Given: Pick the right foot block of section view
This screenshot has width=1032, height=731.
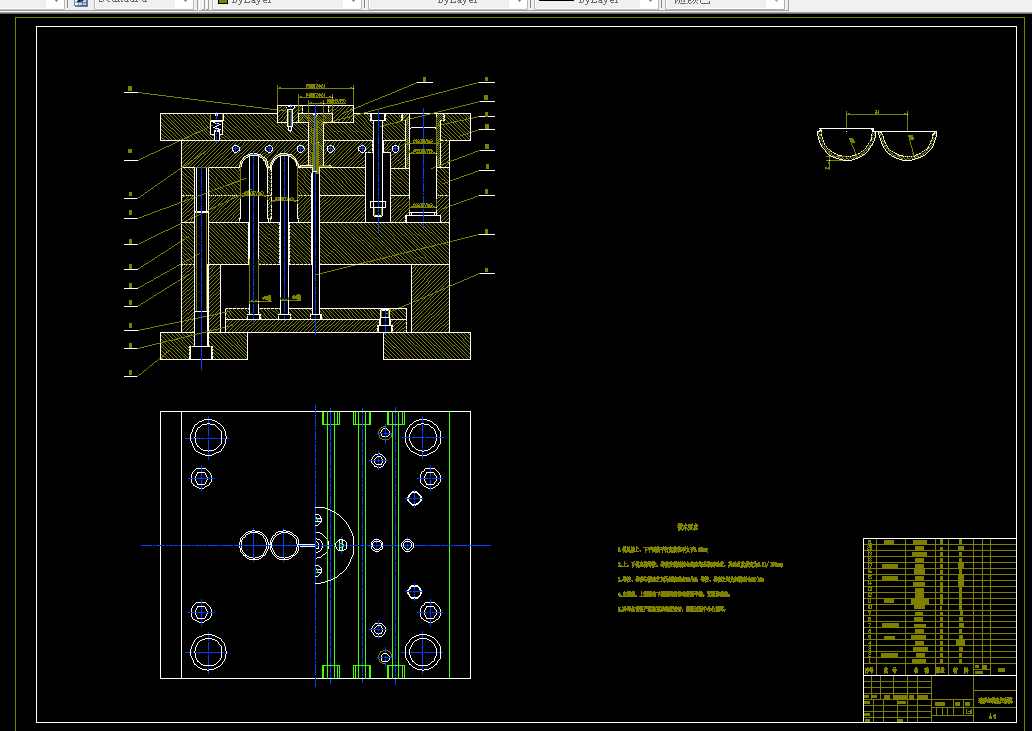Looking at the screenshot, I should coord(426,346).
